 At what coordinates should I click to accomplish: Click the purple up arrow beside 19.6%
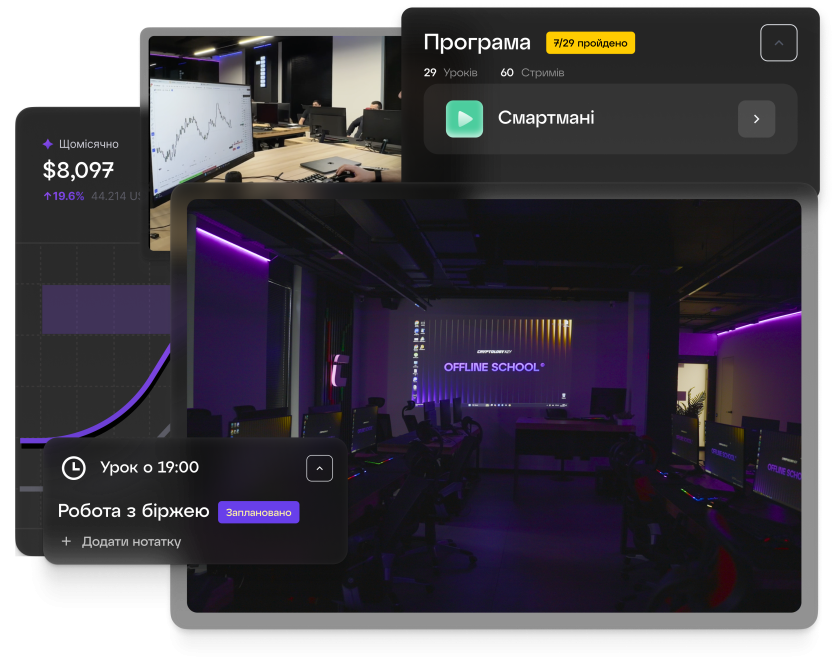(x=47, y=196)
